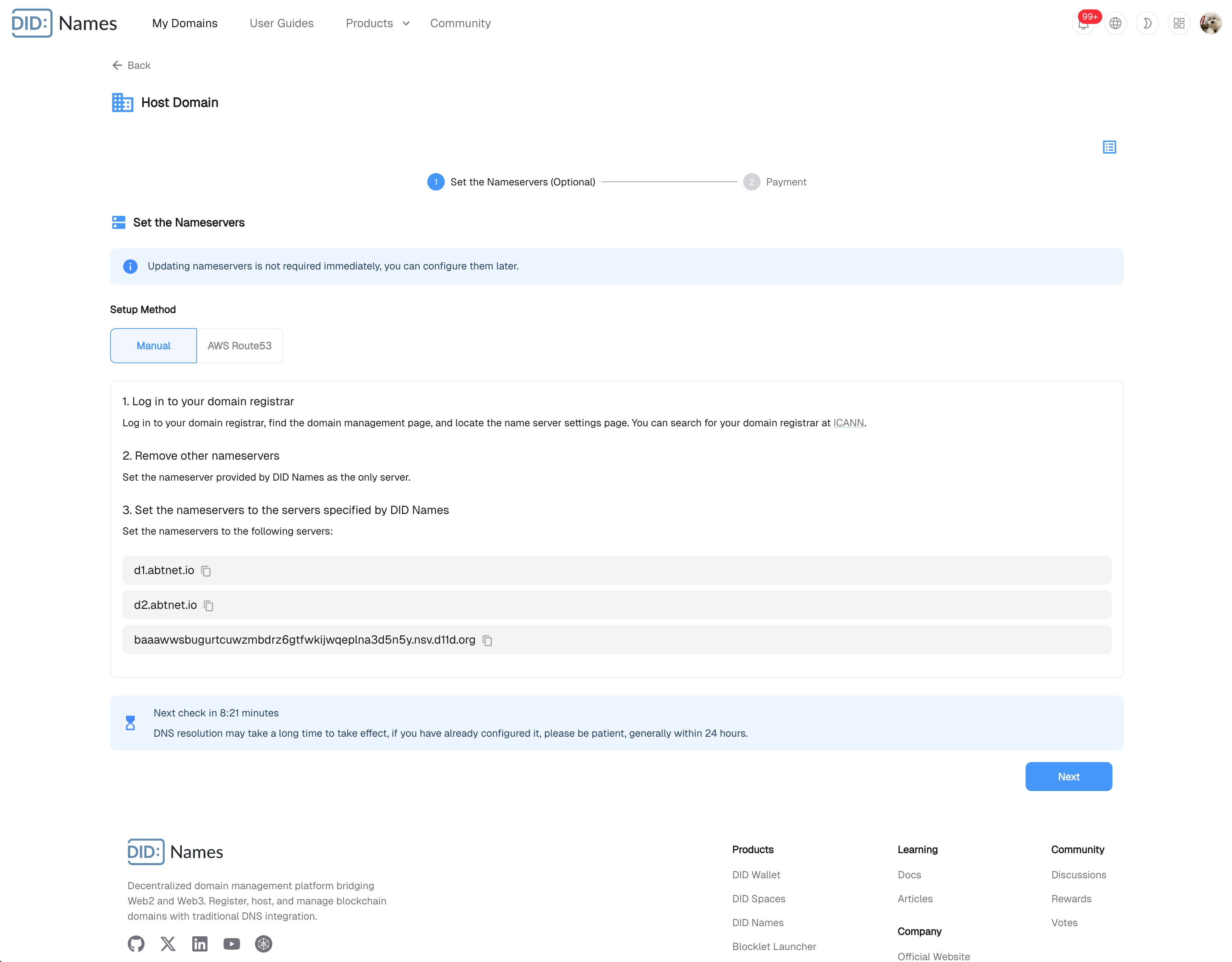1232x962 pixels.
Task: Expand the Products dropdown menu
Action: (x=377, y=24)
